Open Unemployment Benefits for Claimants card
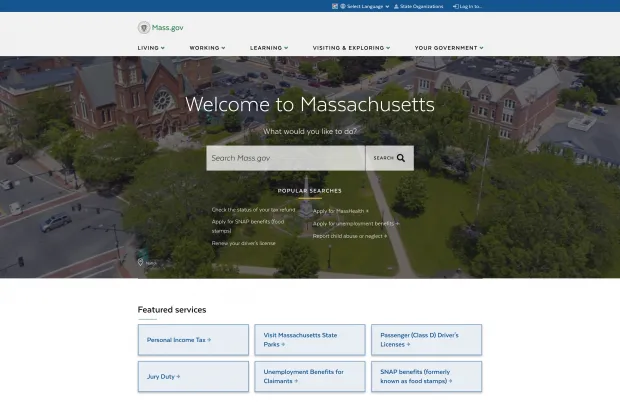The image size is (620, 402). 310,377
